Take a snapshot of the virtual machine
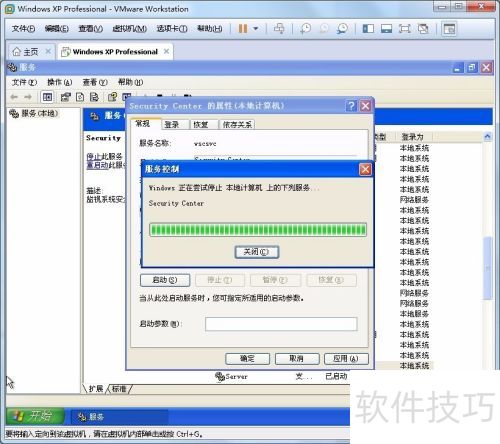 (x=305, y=29)
